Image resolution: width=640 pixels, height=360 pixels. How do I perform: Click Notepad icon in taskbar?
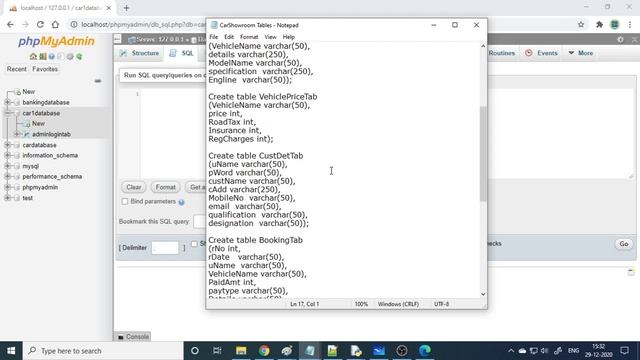(310, 351)
